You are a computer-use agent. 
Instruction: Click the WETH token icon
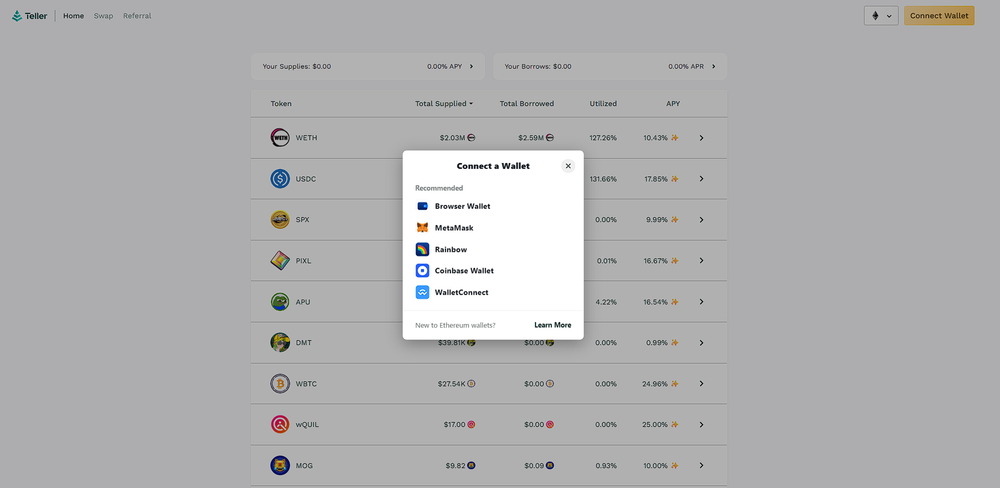tap(280, 138)
